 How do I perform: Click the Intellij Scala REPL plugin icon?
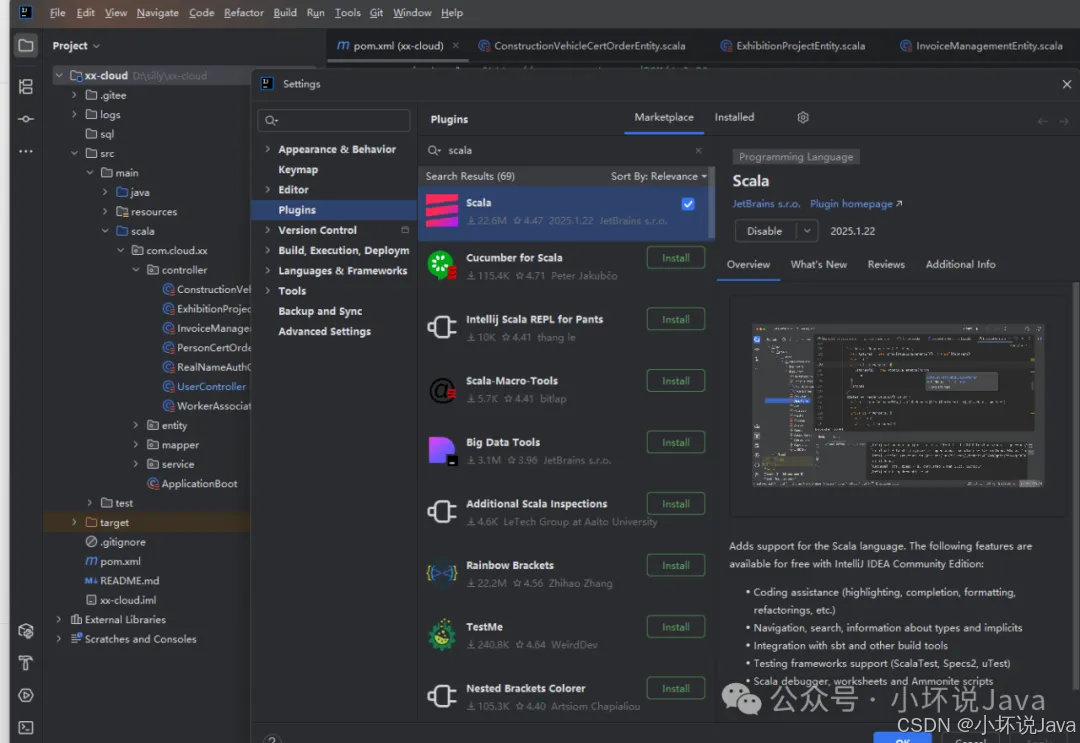tap(442, 327)
